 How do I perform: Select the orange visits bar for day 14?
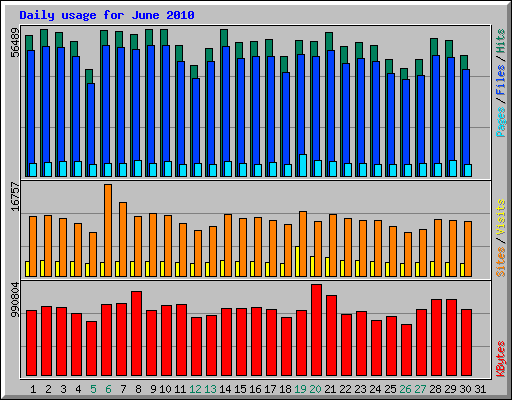click(x=228, y=245)
